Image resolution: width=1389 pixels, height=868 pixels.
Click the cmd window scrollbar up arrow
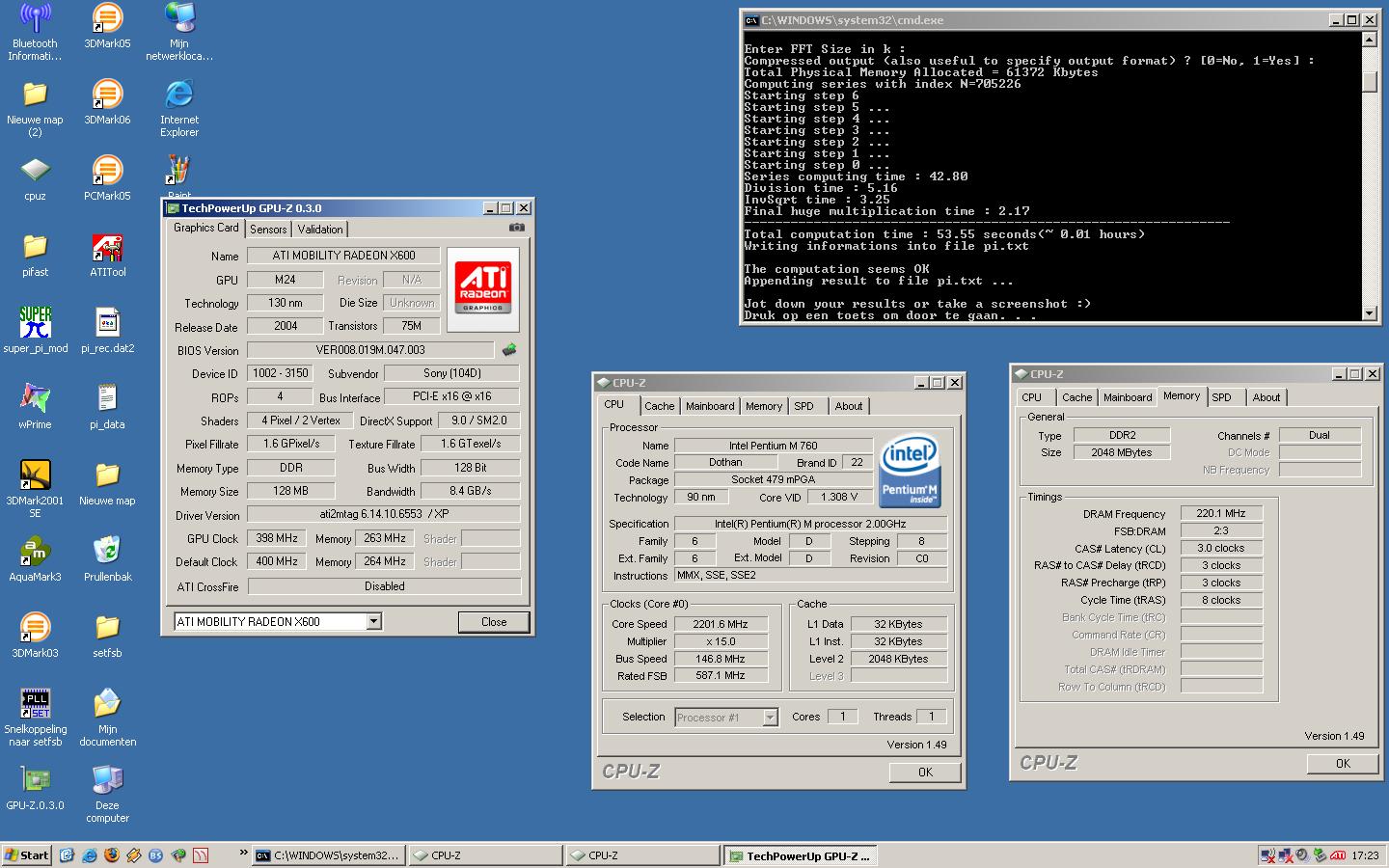tap(1369, 40)
